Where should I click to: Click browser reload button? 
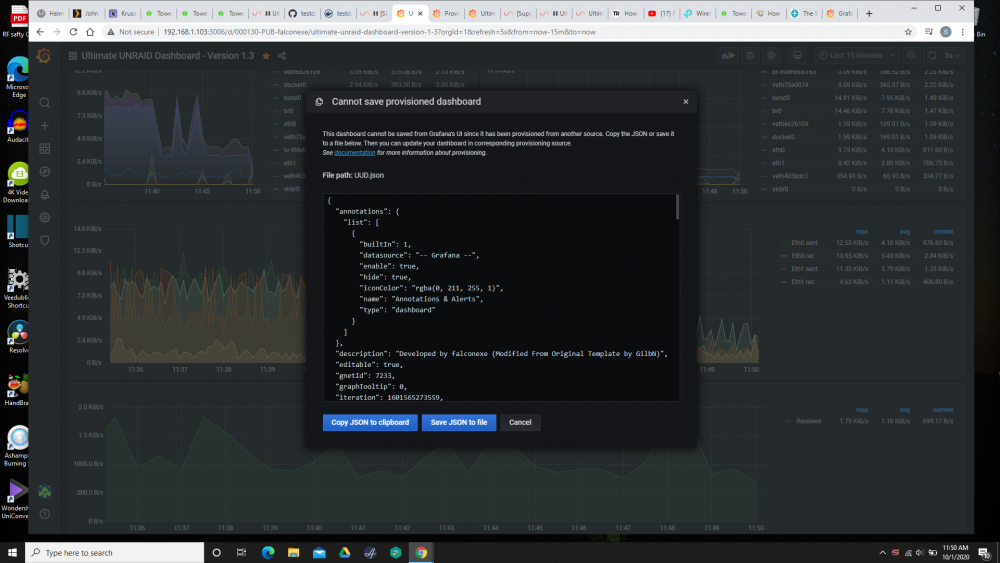click(x=73, y=32)
